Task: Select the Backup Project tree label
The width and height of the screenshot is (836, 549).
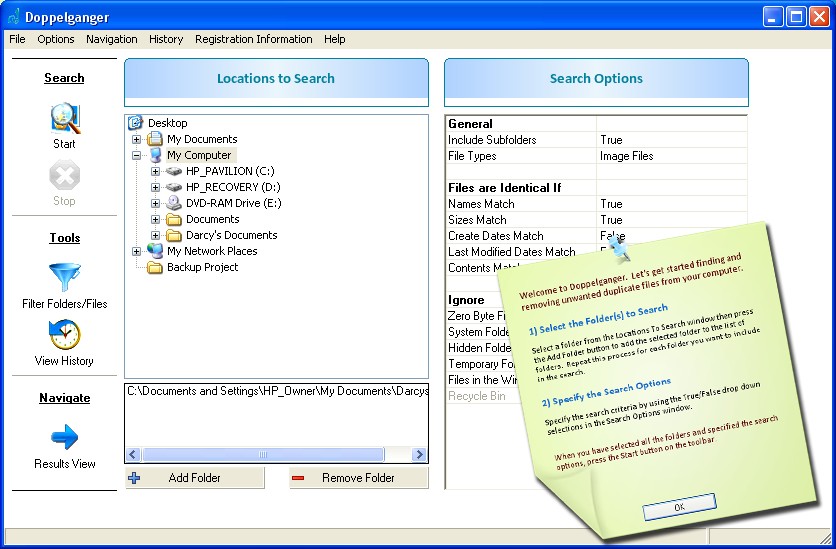Action: (x=203, y=267)
